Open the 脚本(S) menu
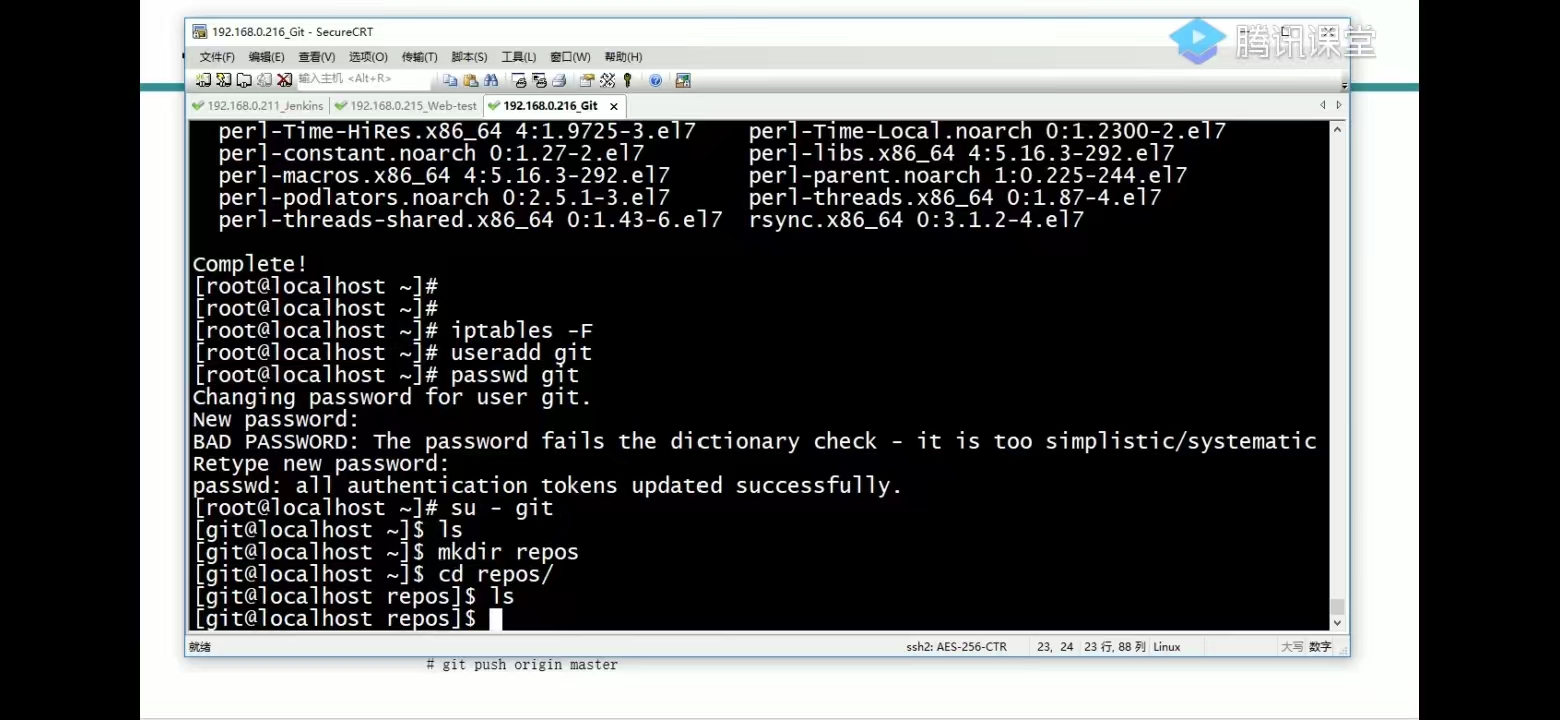1560x720 pixels. pyautogui.click(x=469, y=57)
